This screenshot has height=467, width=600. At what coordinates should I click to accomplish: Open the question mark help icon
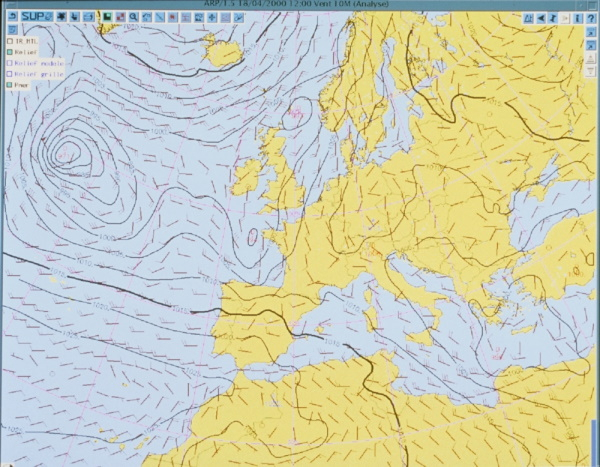coord(590,18)
